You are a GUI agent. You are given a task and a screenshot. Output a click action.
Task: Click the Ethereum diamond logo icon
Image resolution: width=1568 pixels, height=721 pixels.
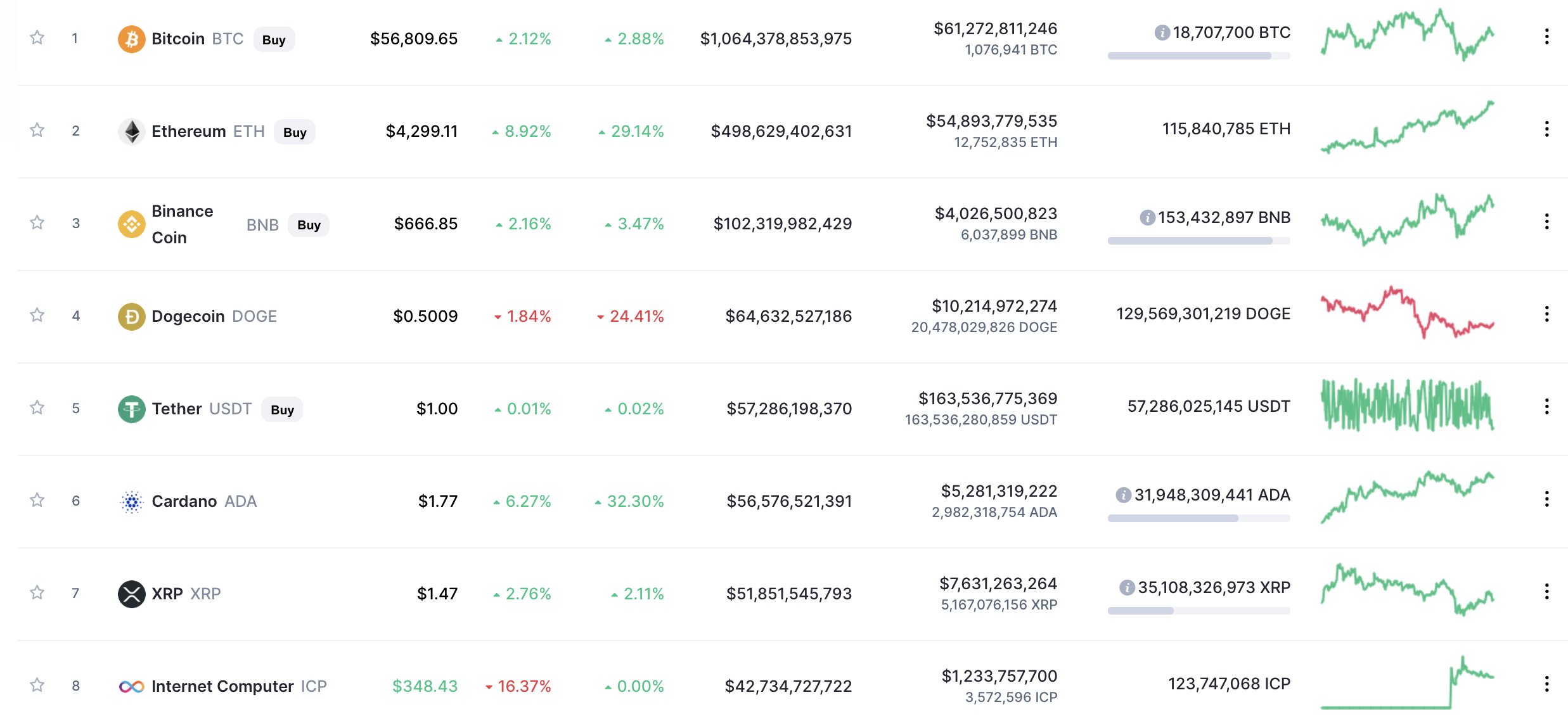tap(131, 132)
